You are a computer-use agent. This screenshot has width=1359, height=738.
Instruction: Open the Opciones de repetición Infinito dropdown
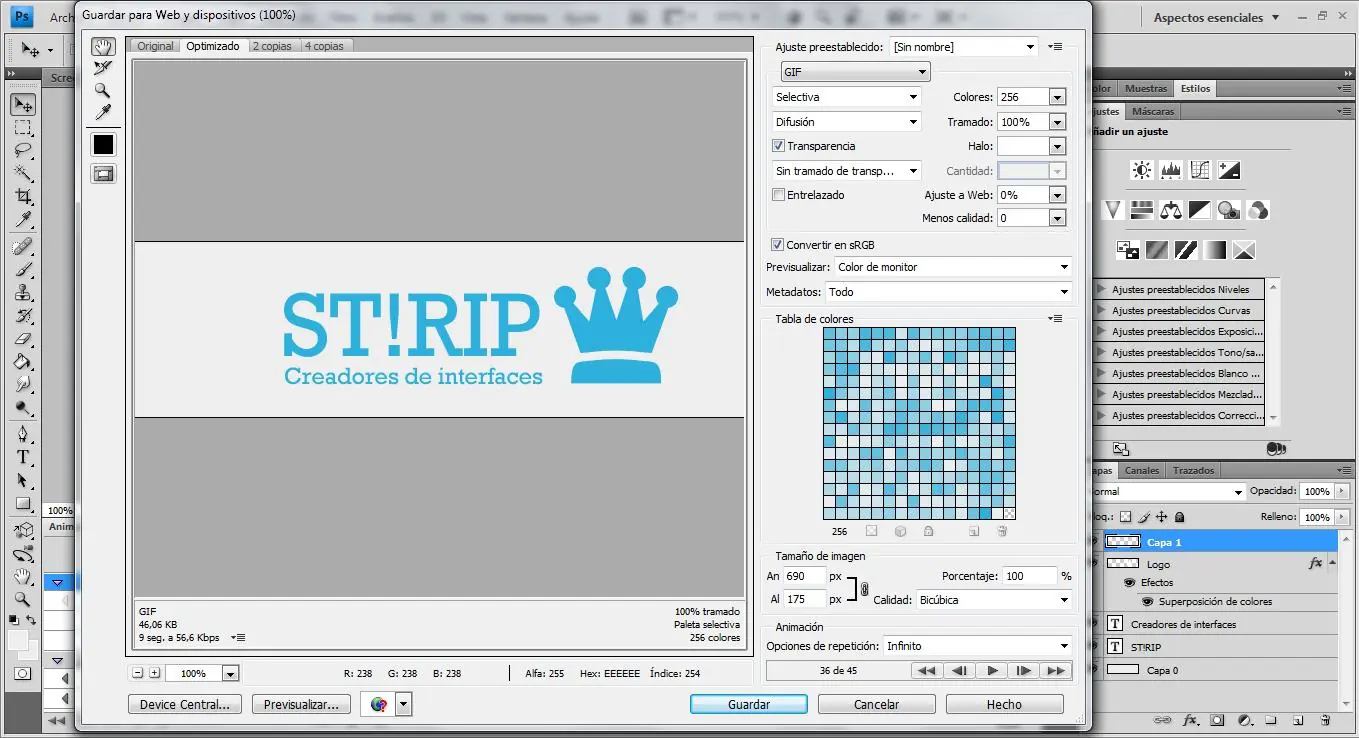[978, 646]
